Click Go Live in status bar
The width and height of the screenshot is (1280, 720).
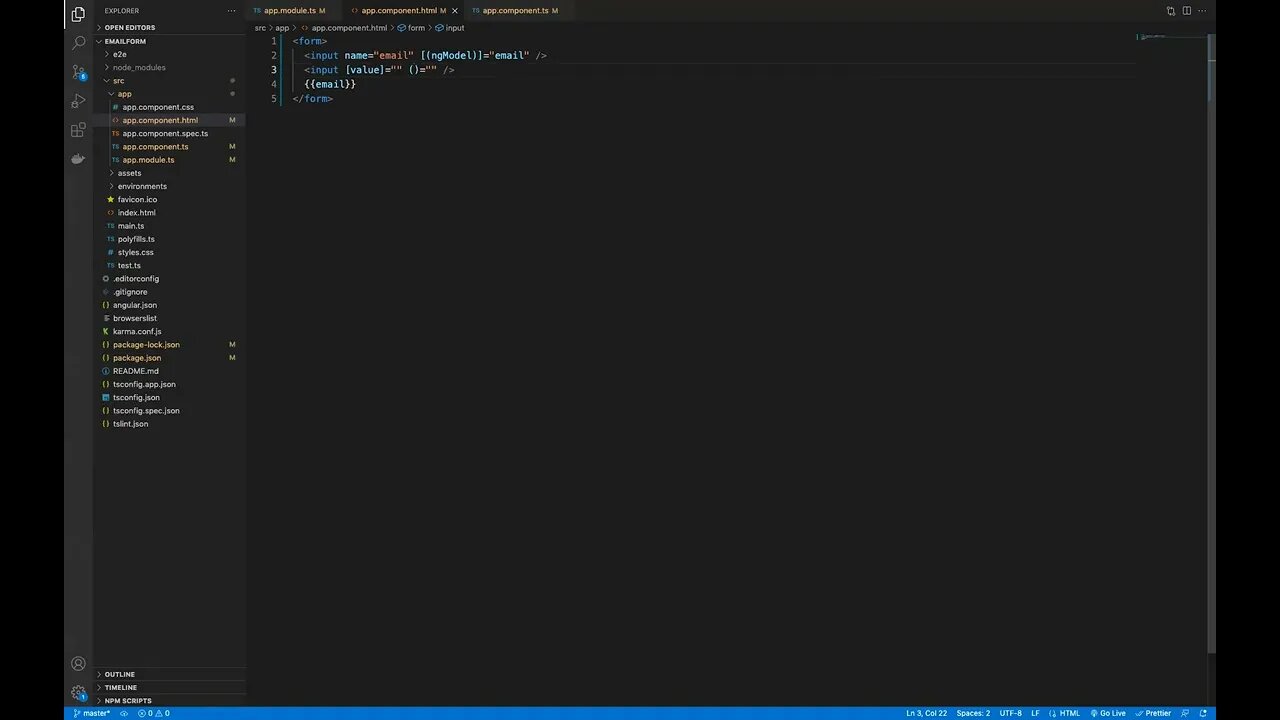point(1108,713)
